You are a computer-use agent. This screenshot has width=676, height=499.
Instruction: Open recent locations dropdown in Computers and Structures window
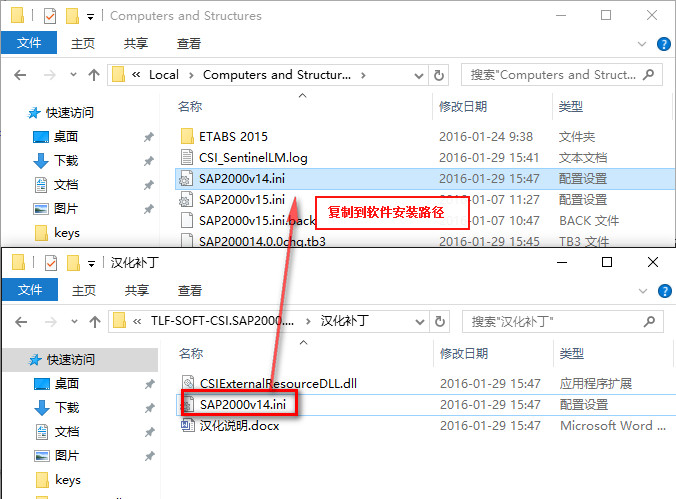tap(73, 75)
